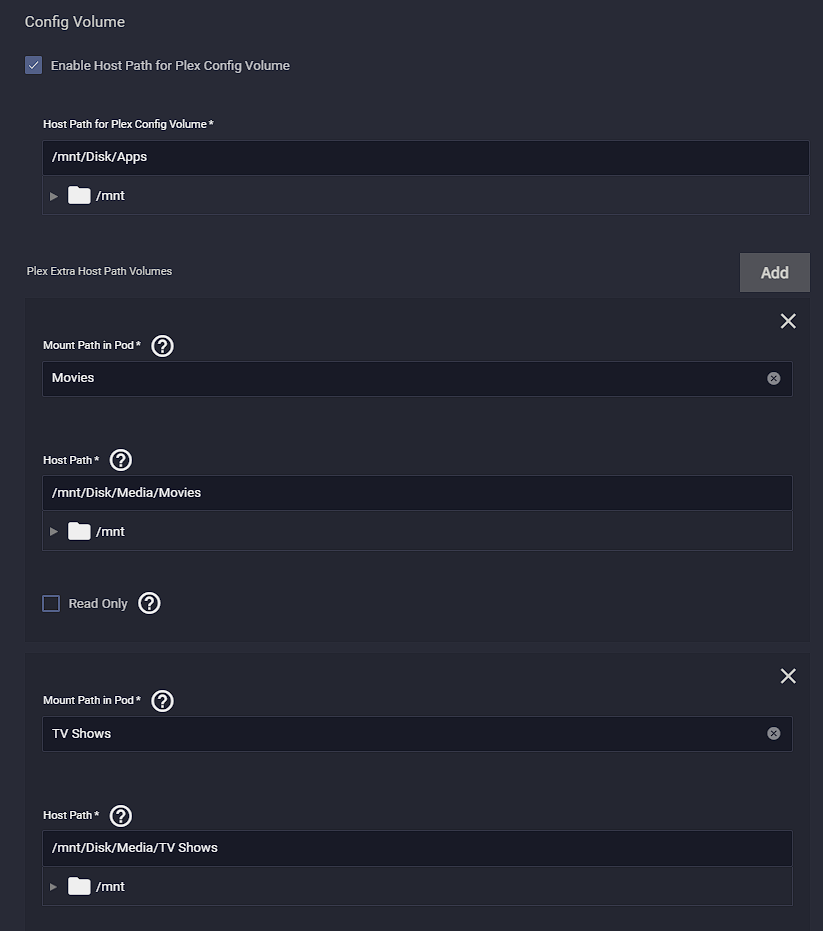
Task: Clear the Movies mount path field
Action: click(x=773, y=378)
